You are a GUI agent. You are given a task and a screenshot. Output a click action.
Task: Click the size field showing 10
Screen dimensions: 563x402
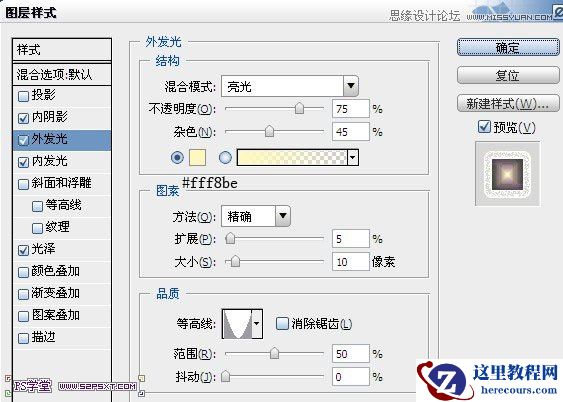point(351,262)
